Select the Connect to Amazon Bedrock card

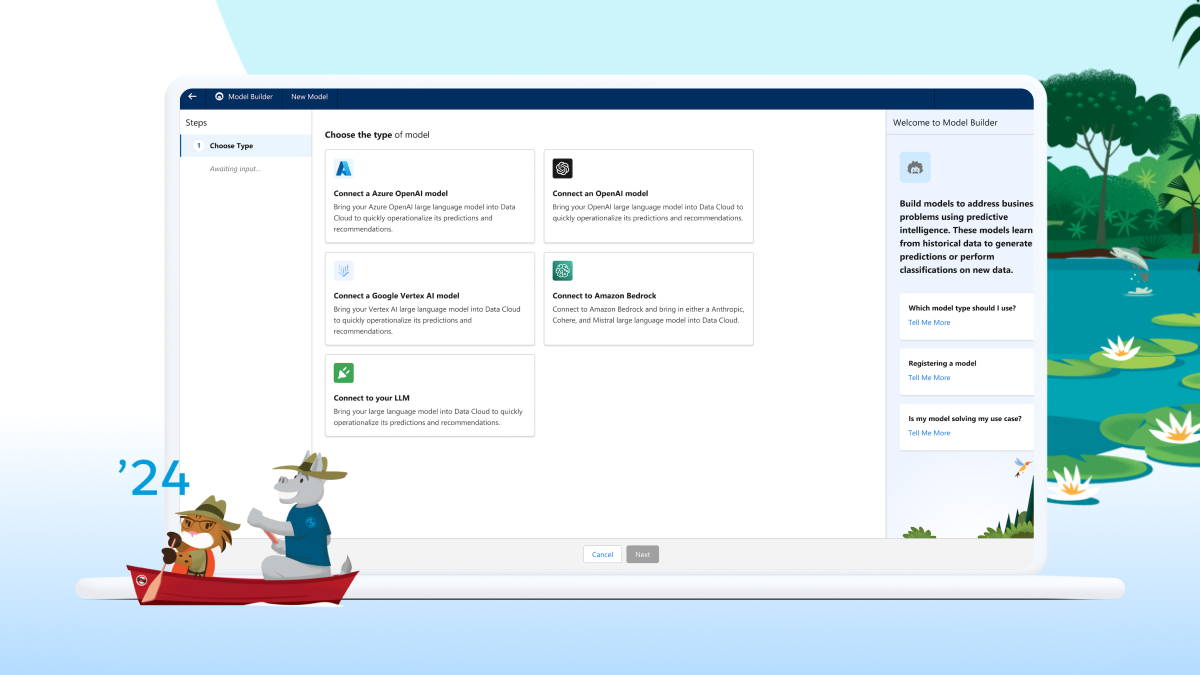[648, 298]
